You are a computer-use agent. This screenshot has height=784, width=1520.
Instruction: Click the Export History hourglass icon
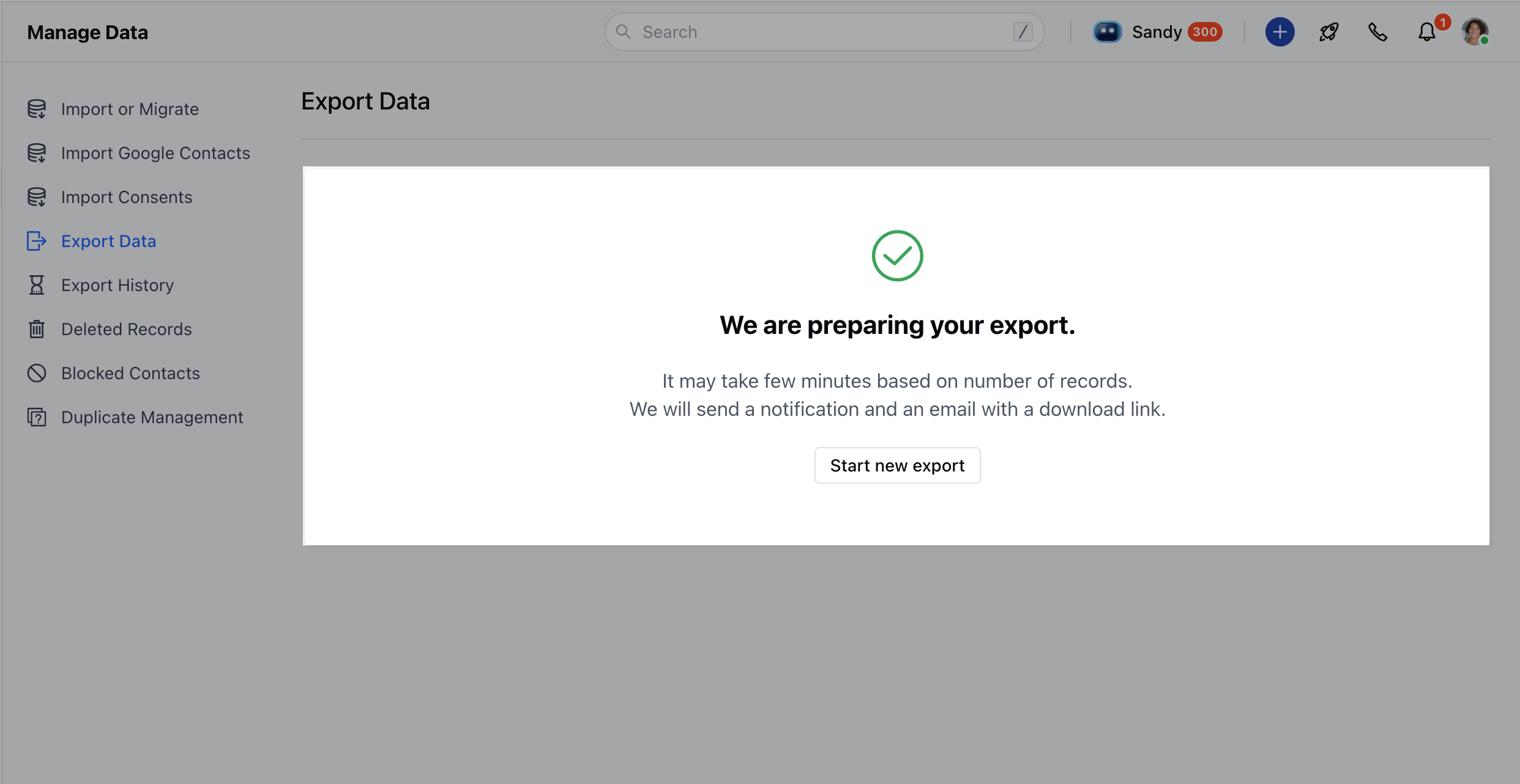click(37, 285)
